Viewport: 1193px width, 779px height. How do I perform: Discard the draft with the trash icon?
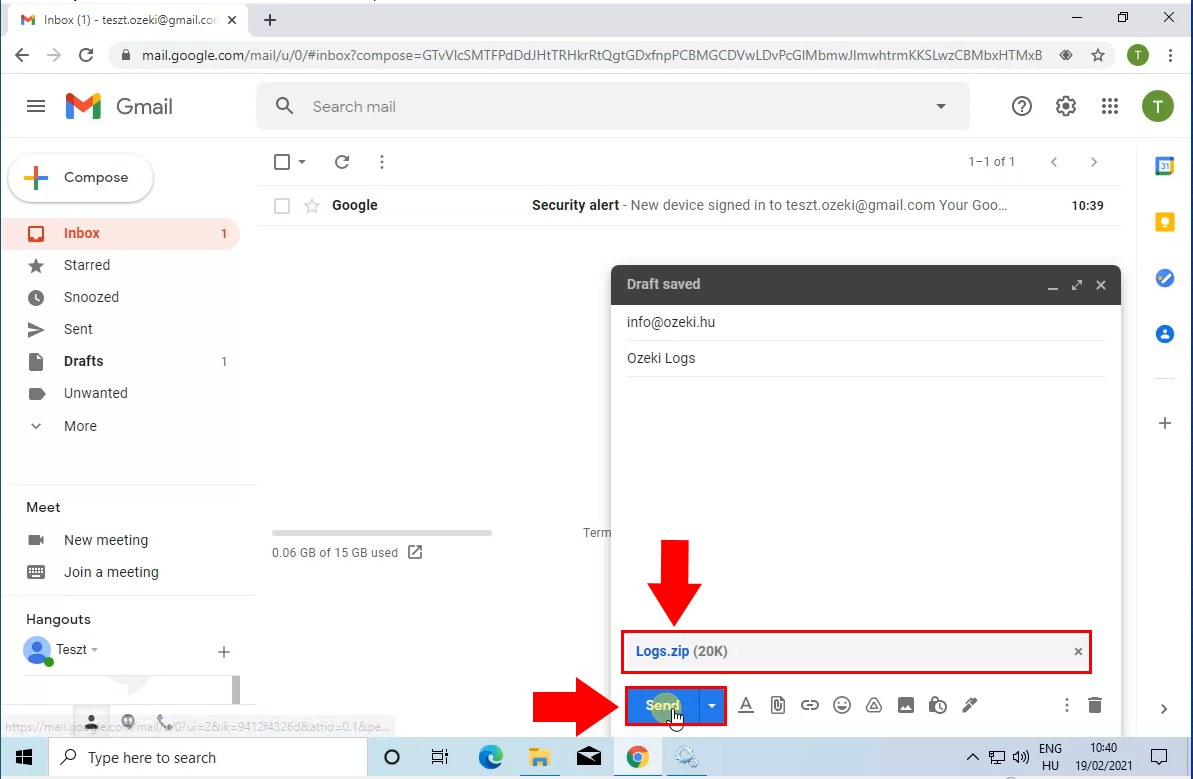coord(1095,705)
